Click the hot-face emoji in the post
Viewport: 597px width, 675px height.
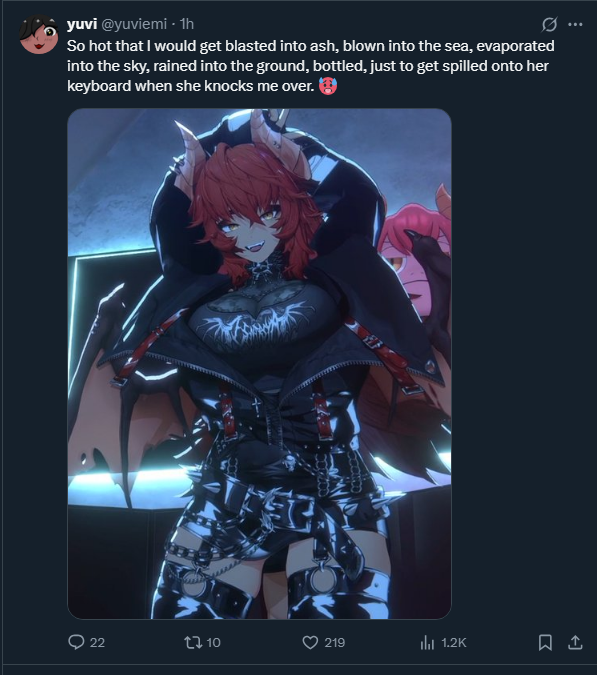point(328,86)
